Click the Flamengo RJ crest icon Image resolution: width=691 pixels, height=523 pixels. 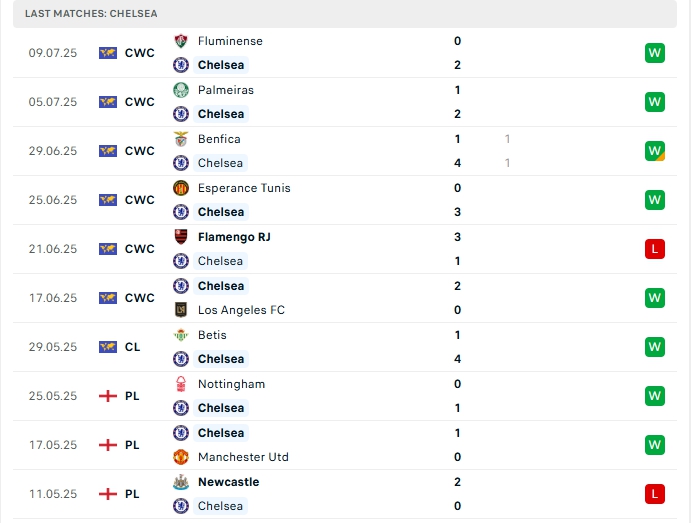(x=181, y=237)
